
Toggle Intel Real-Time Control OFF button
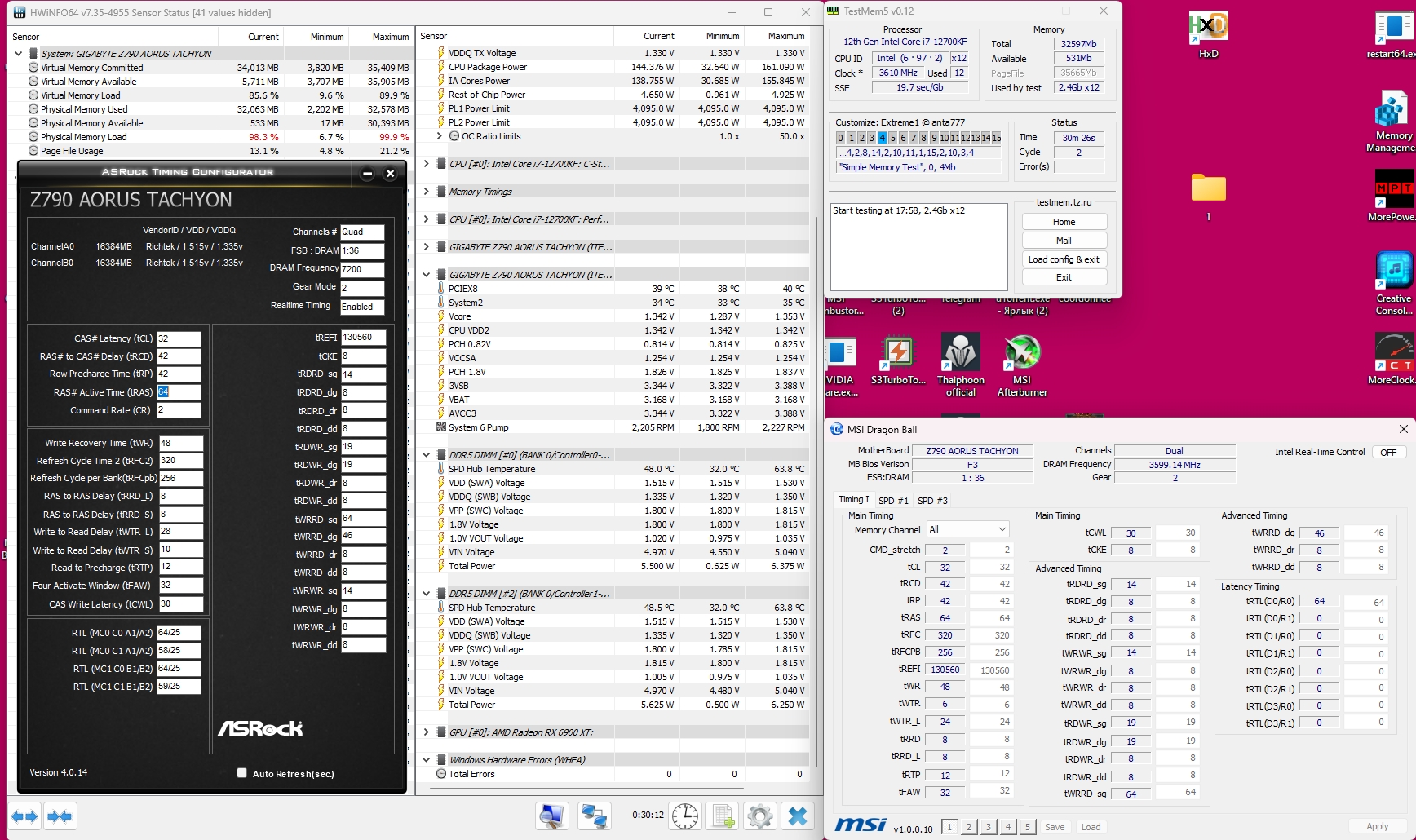click(x=1388, y=452)
